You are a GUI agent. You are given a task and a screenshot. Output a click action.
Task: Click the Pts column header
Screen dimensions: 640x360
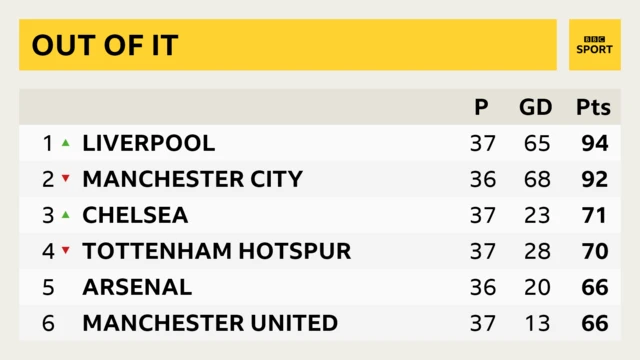(x=593, y=107)
